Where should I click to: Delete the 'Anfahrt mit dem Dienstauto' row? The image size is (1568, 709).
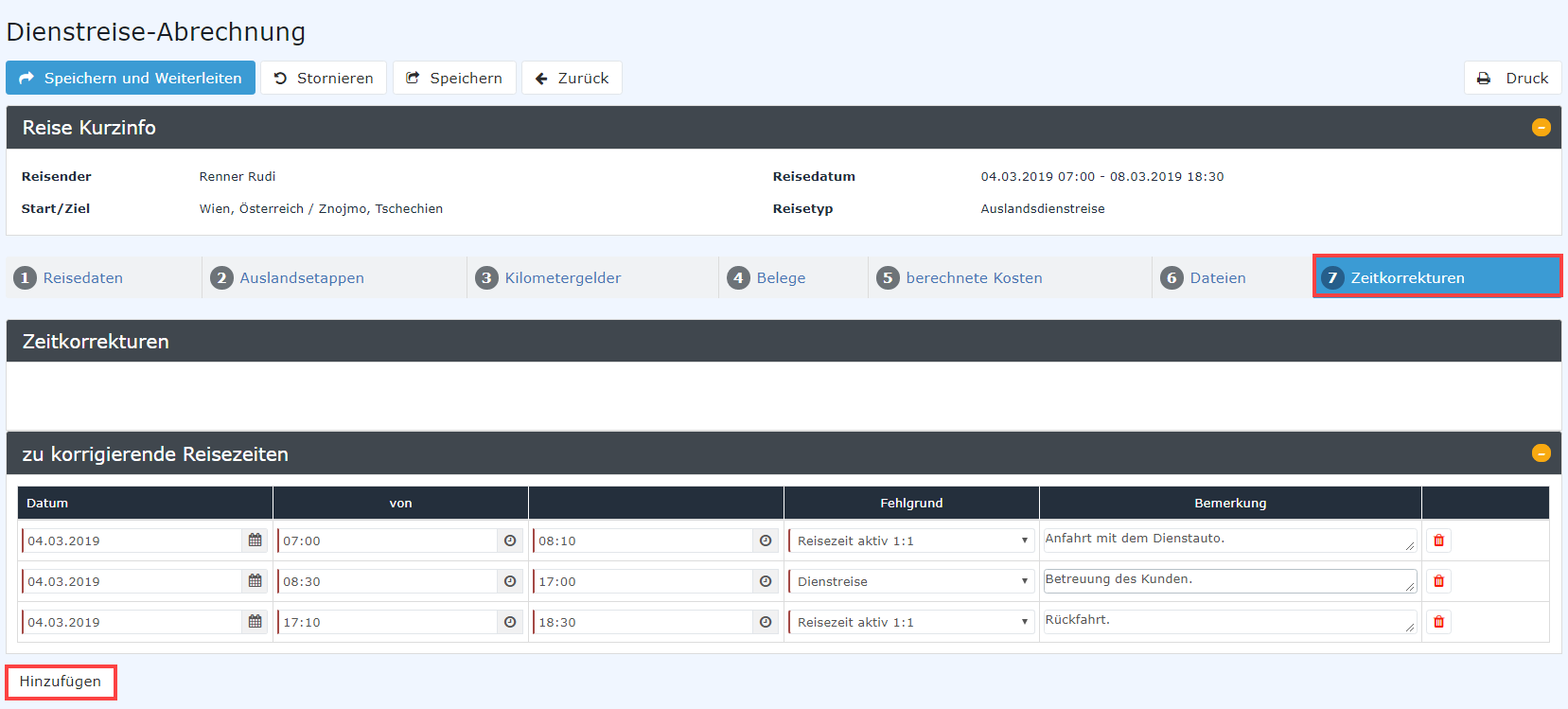coord(1438,541)
